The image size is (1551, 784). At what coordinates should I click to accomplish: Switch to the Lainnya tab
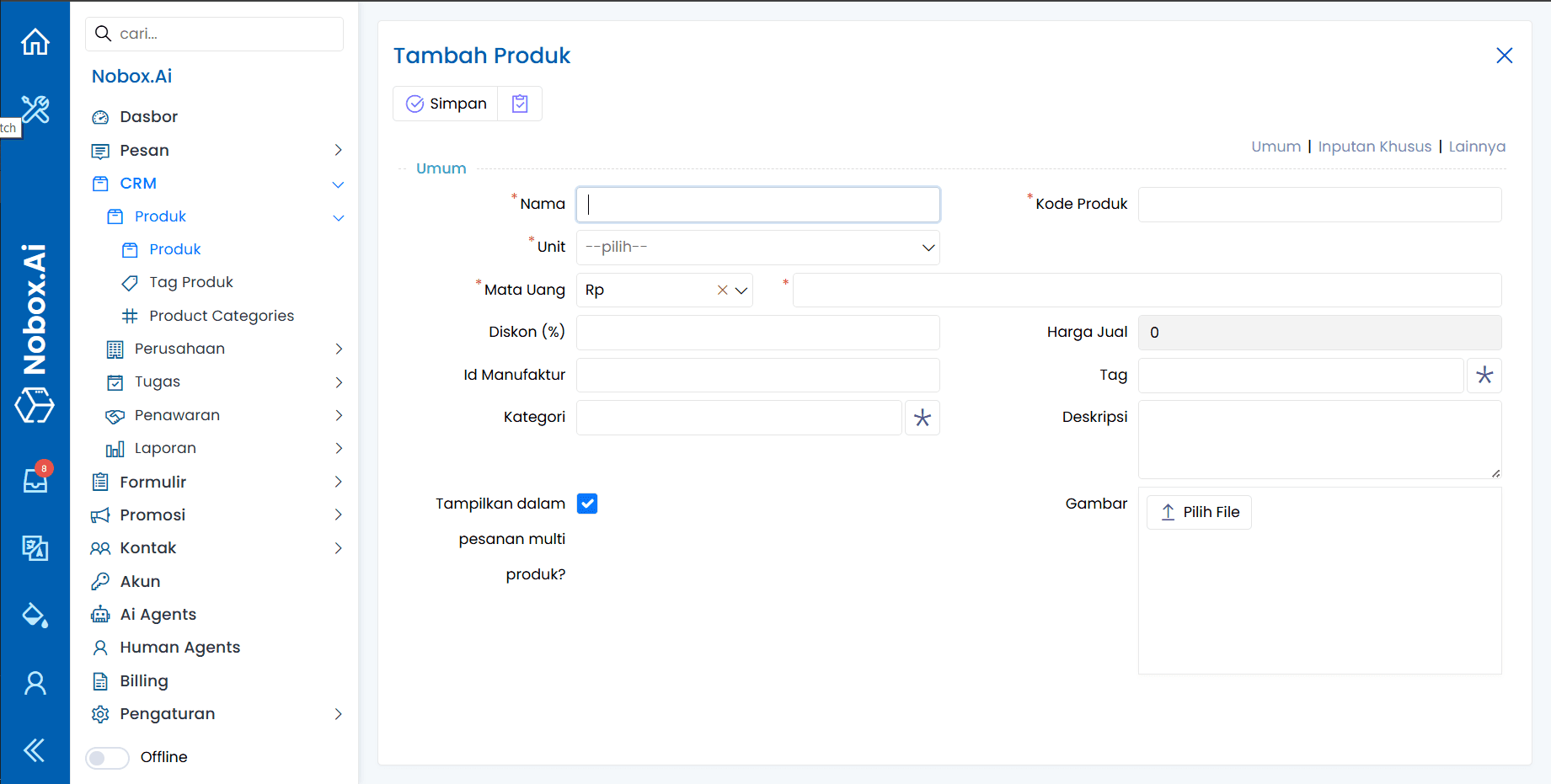(1477, 146)
